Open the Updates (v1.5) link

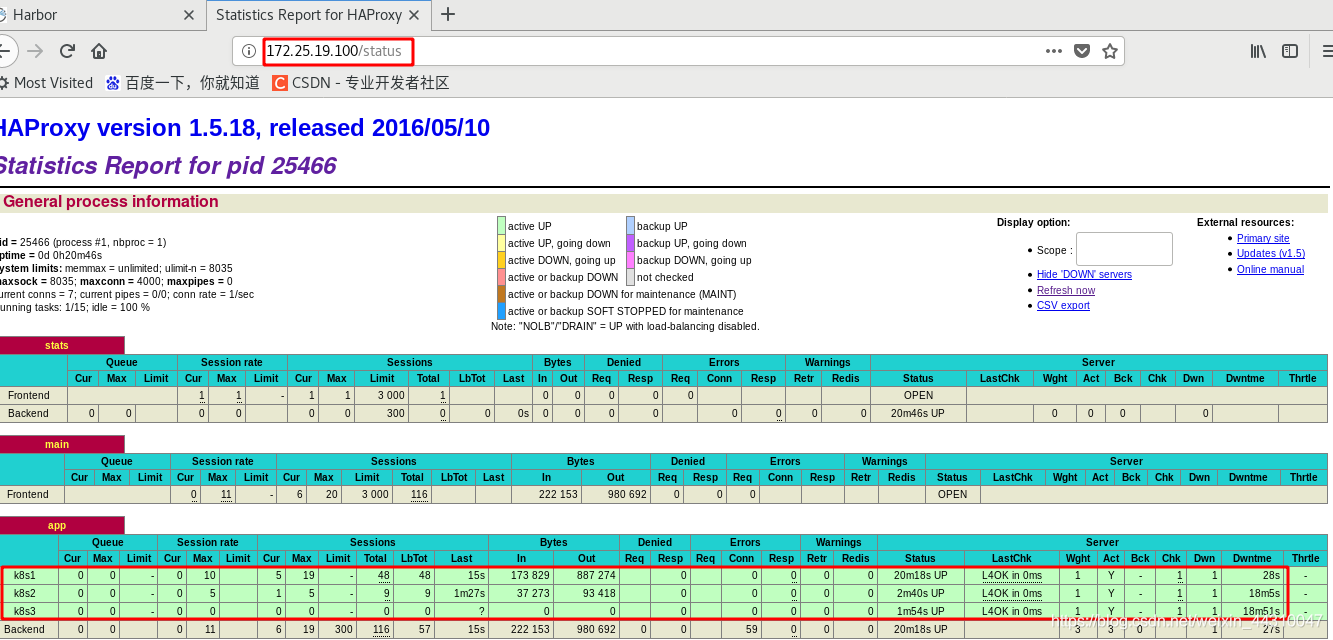click(x=1271, y=253)
